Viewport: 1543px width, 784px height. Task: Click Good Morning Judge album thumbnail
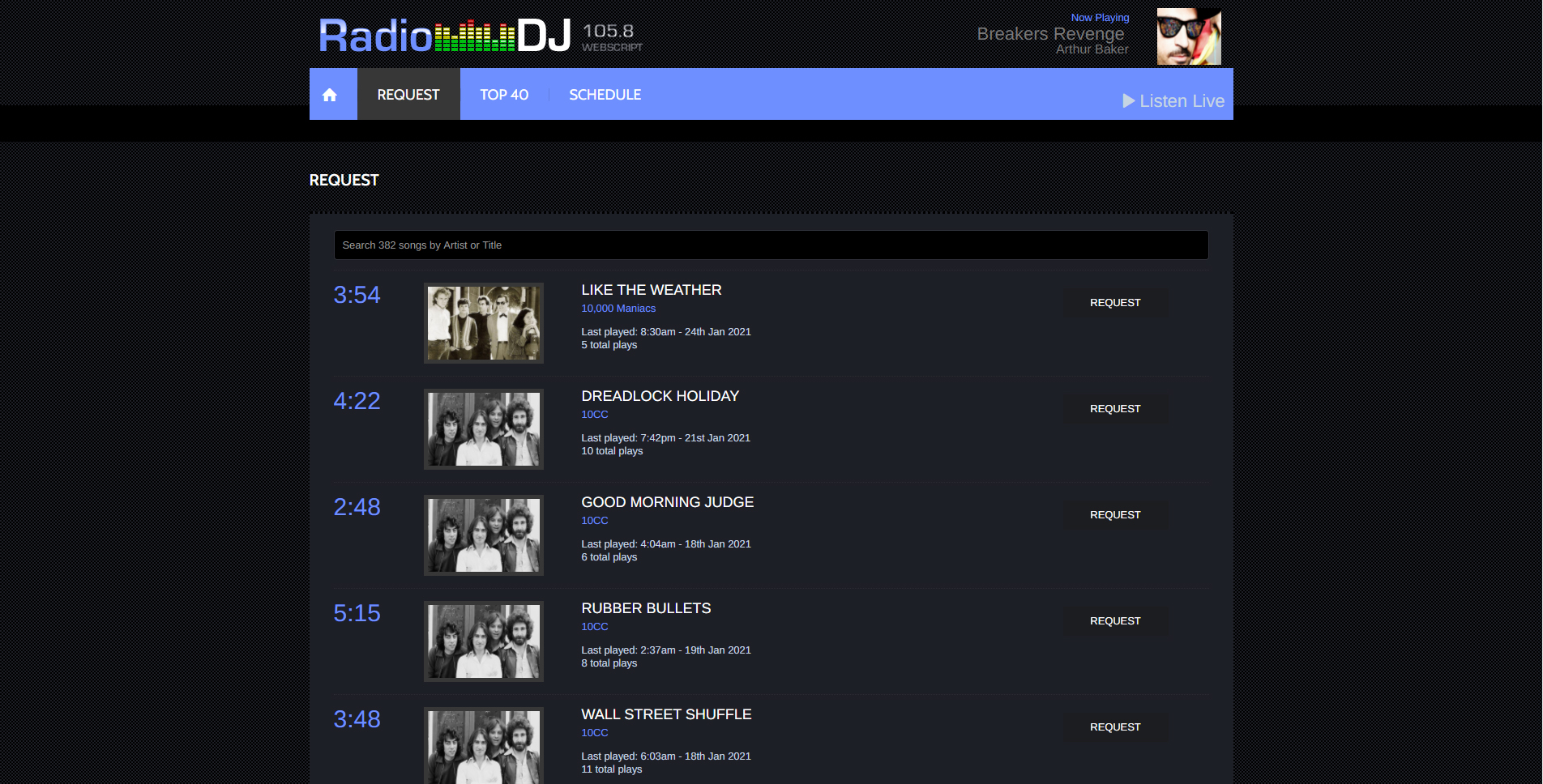pyautogui.click(x=484, y=535)
